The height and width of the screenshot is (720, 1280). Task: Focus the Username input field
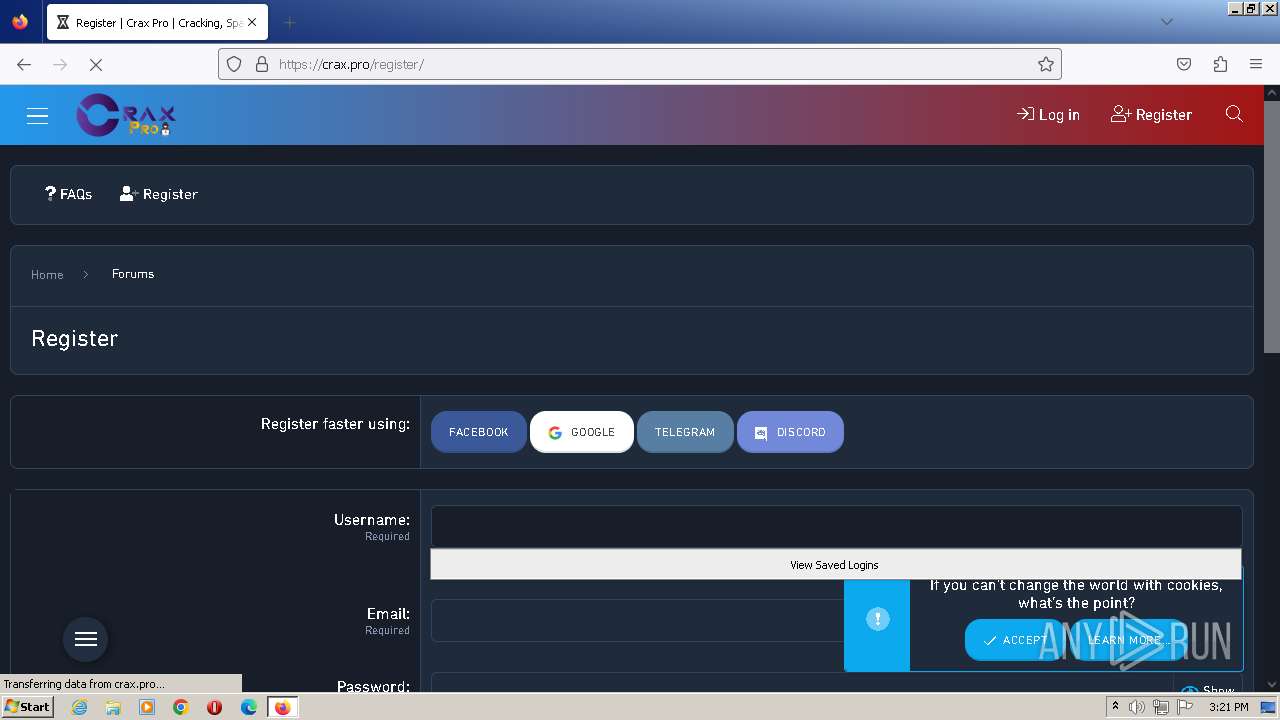click(836, 526)
